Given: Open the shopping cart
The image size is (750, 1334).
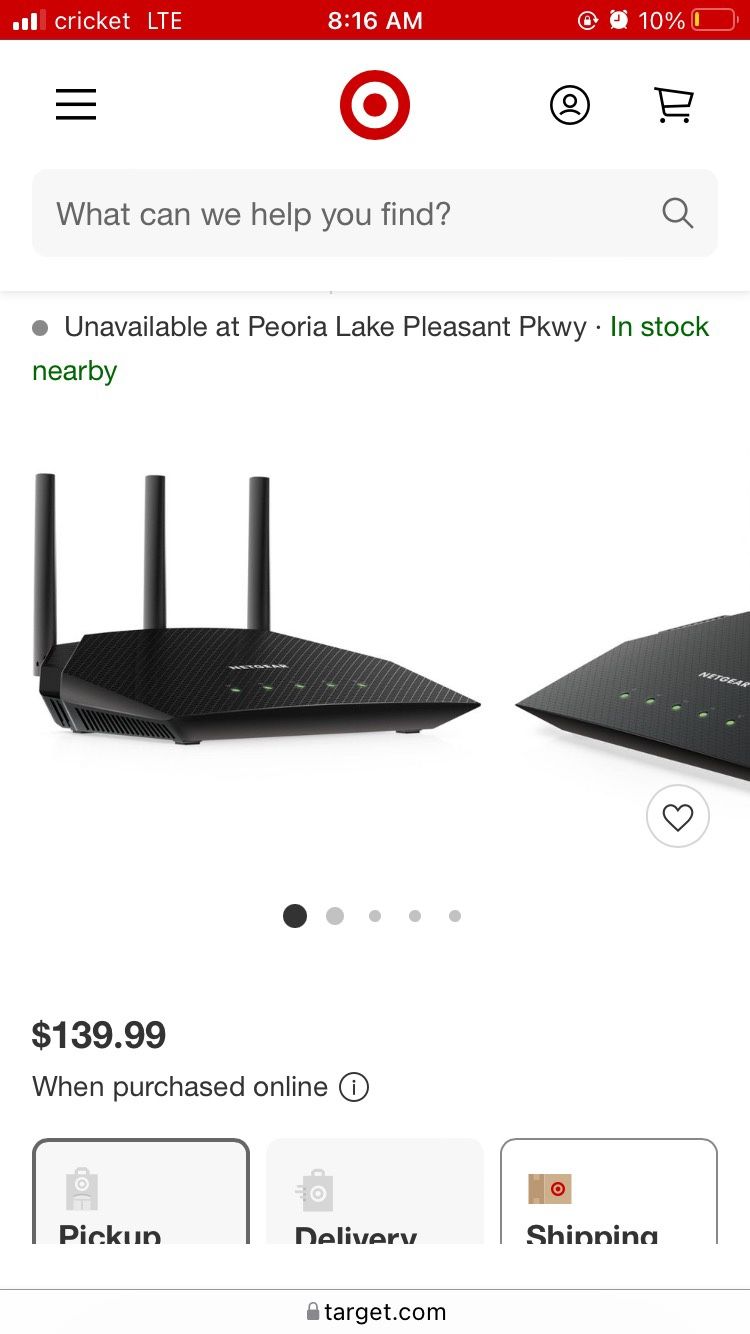Looking at the screenshot, I should click(674, 105).
